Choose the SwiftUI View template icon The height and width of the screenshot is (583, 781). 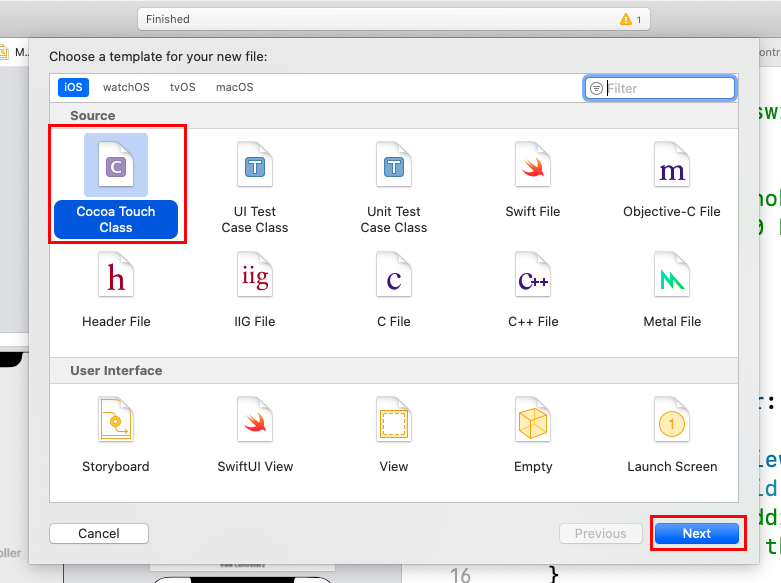tap(255, 420)
